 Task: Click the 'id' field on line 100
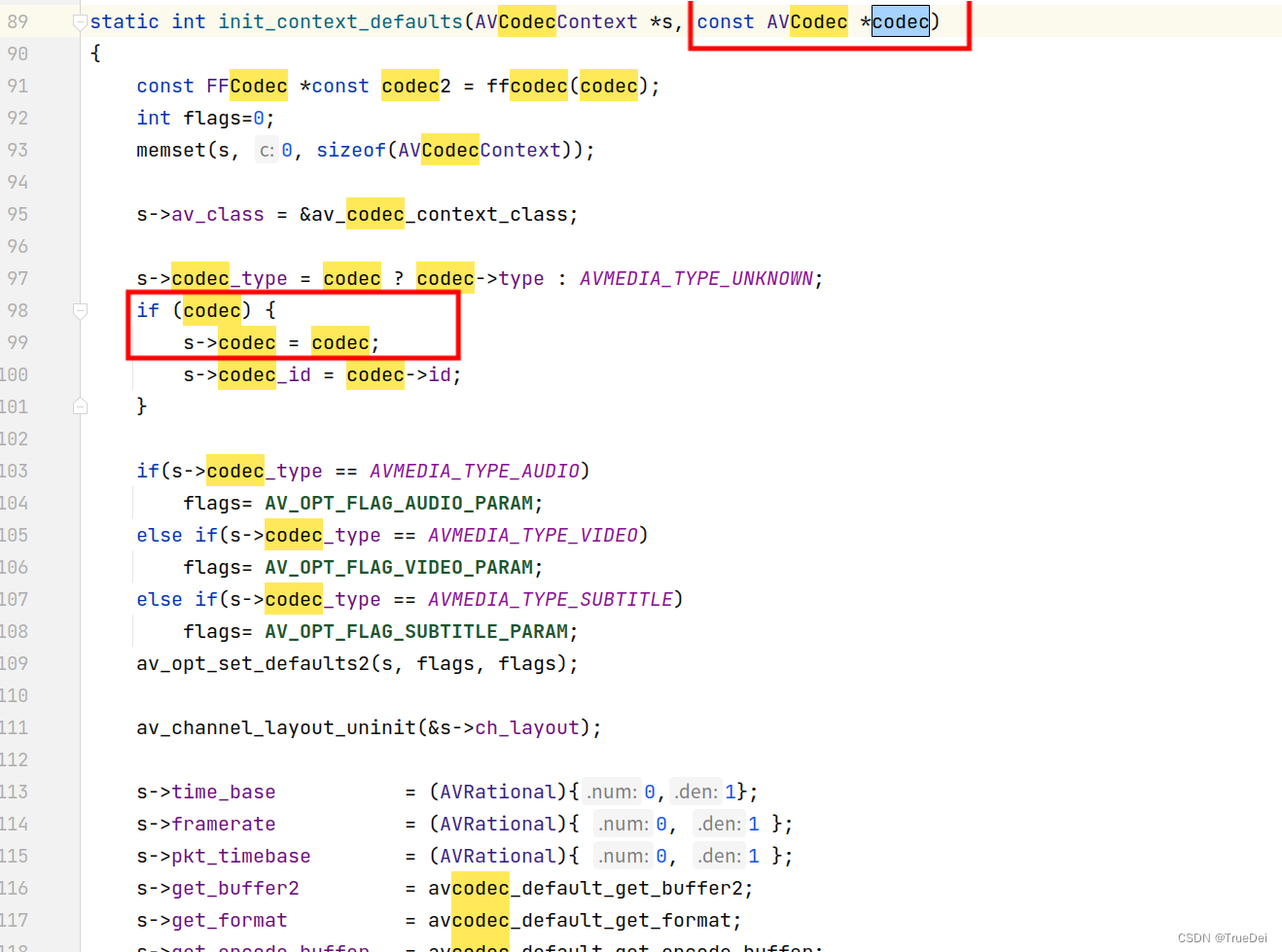(x=440, y=374)
